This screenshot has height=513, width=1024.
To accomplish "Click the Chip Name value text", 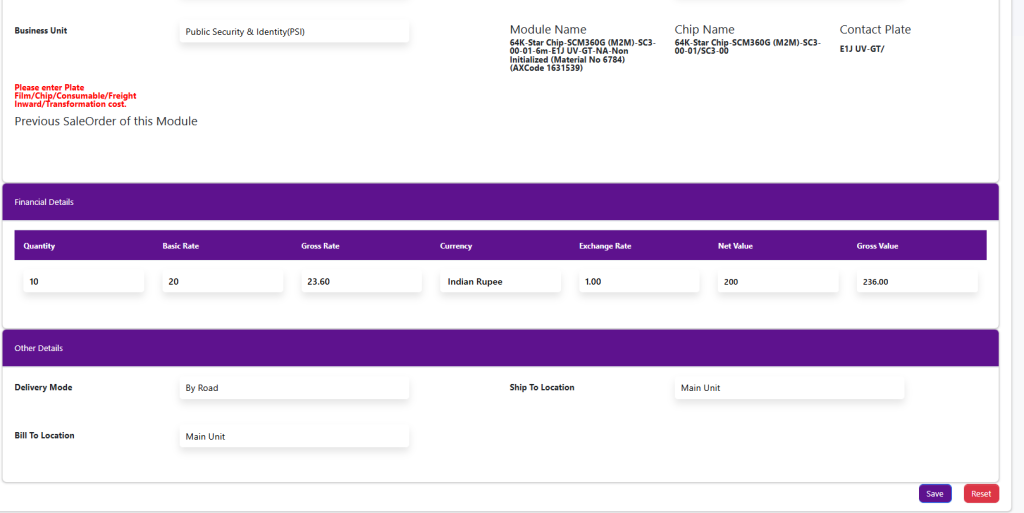I will tap(747, 47).
